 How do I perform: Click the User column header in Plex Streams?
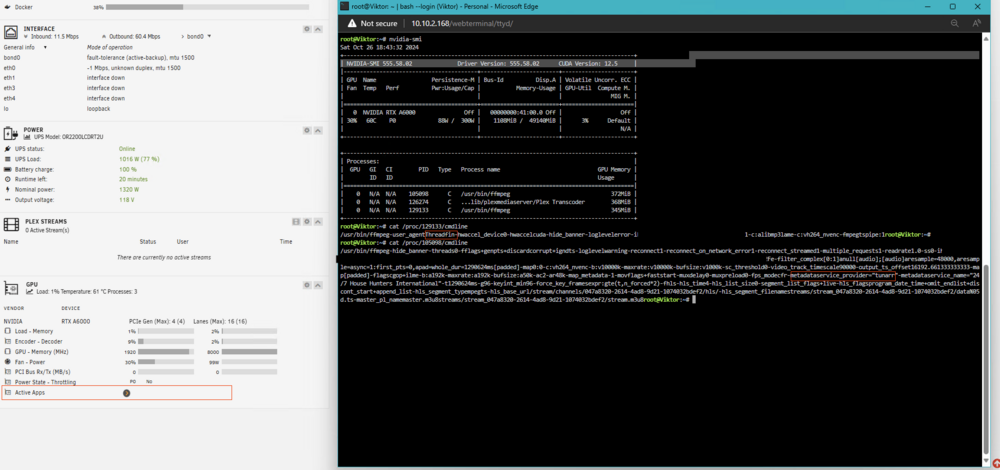point(182,242)
